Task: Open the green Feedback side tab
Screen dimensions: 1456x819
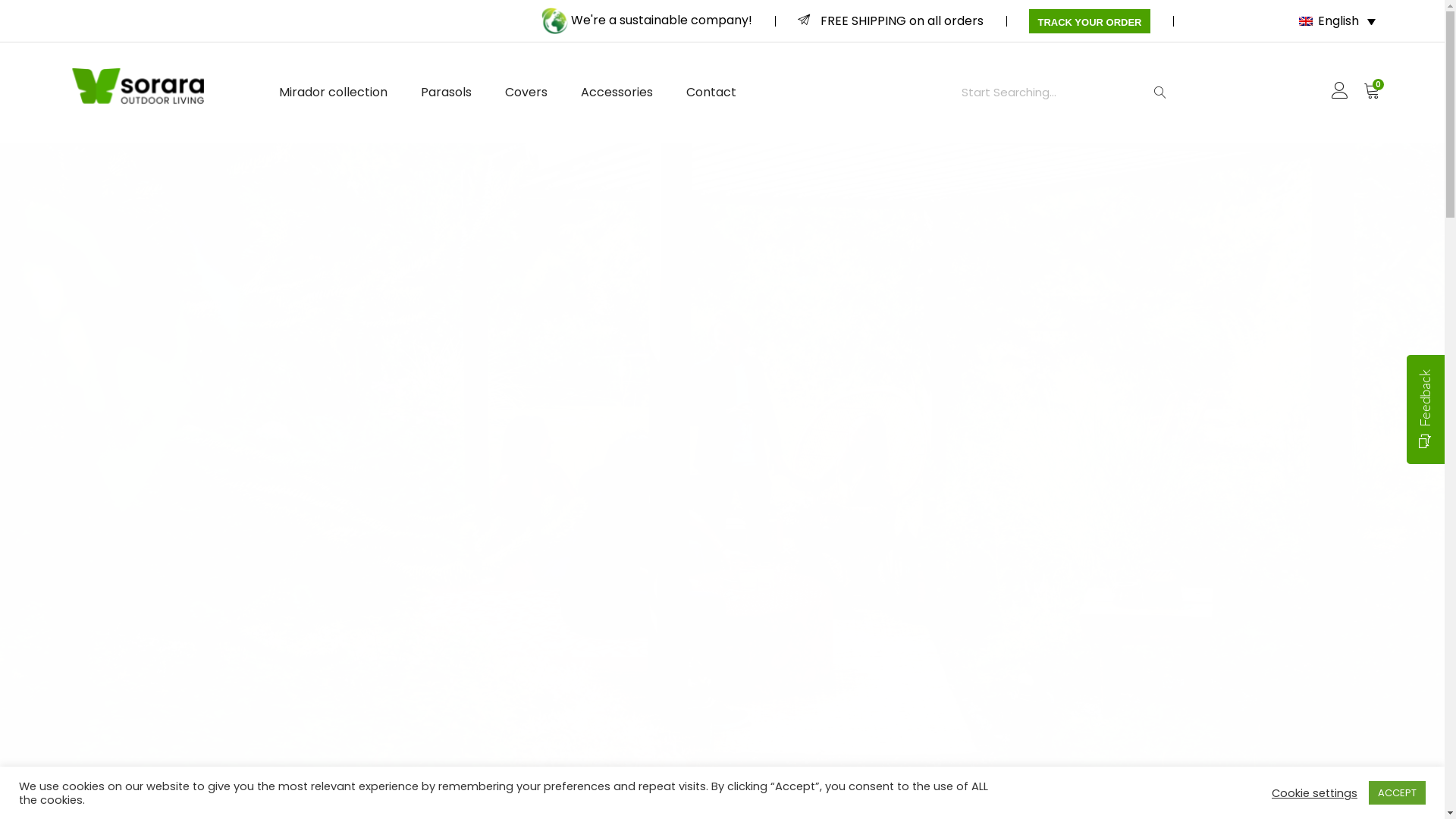Action: point(1425,398)
